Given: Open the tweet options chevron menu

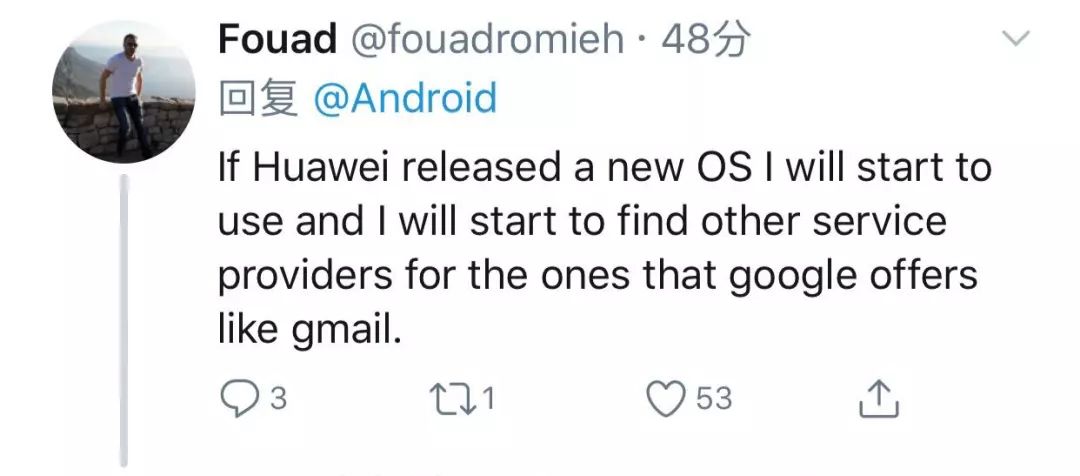Looking at the screenshot, I should [1016, 41].
